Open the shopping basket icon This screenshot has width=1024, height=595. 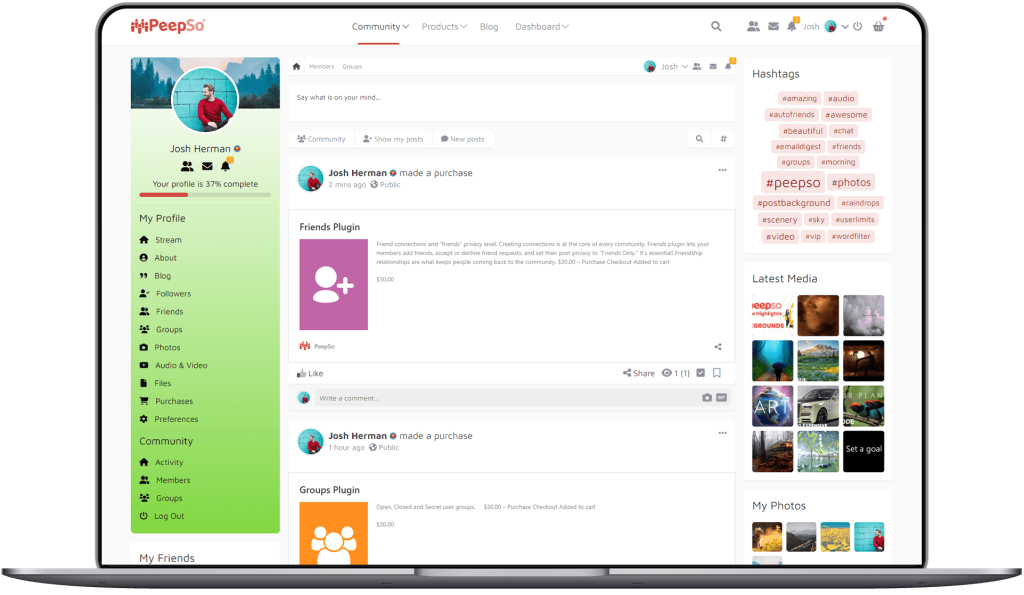tap(878, 27)
